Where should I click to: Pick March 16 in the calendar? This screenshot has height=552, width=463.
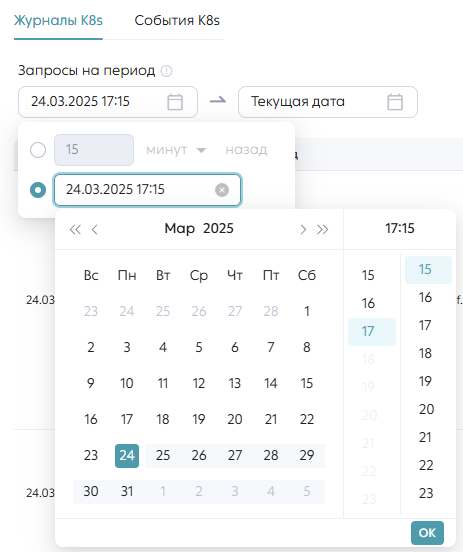click(91, 420)
